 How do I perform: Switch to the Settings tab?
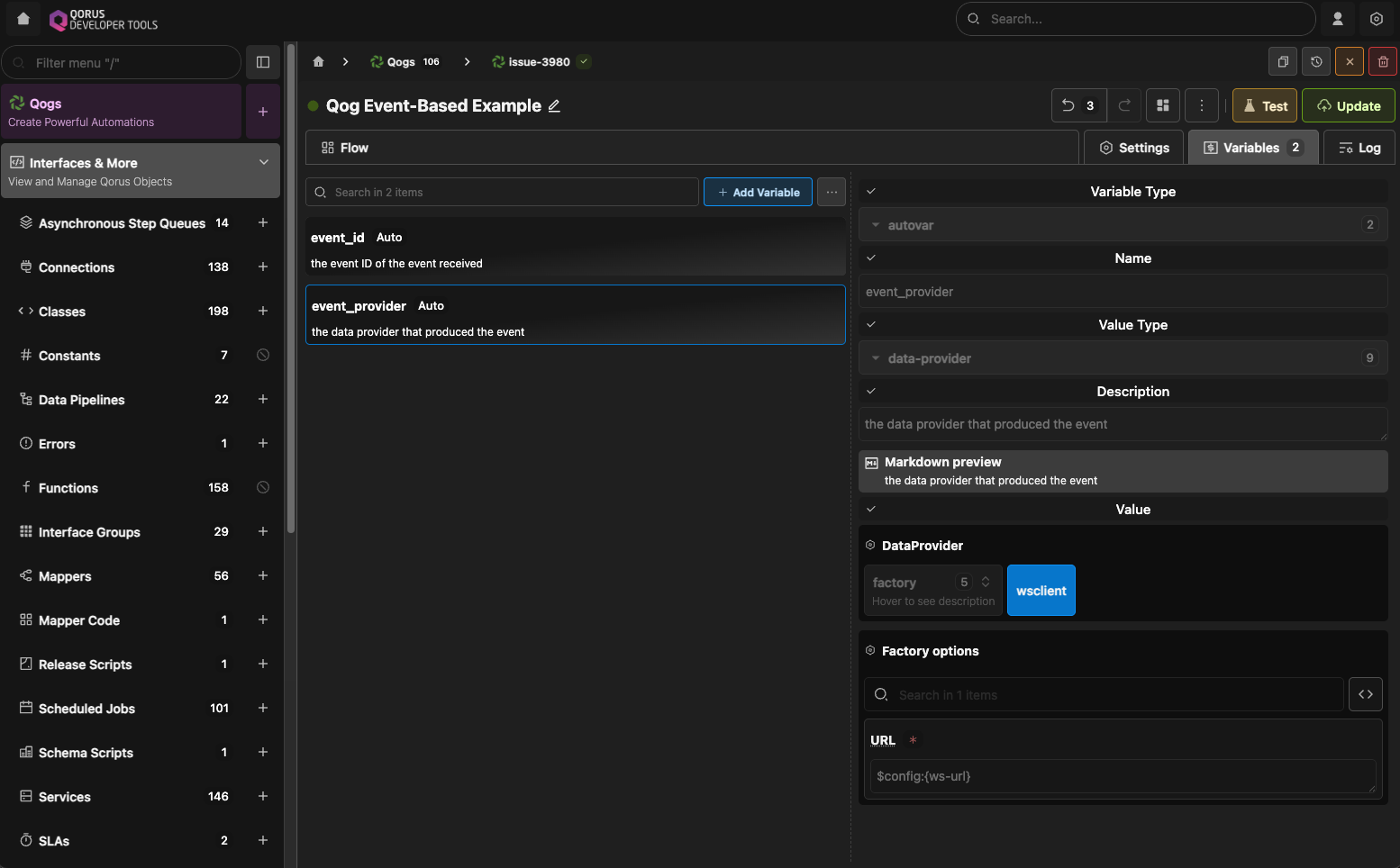(x=1134, y=148)
